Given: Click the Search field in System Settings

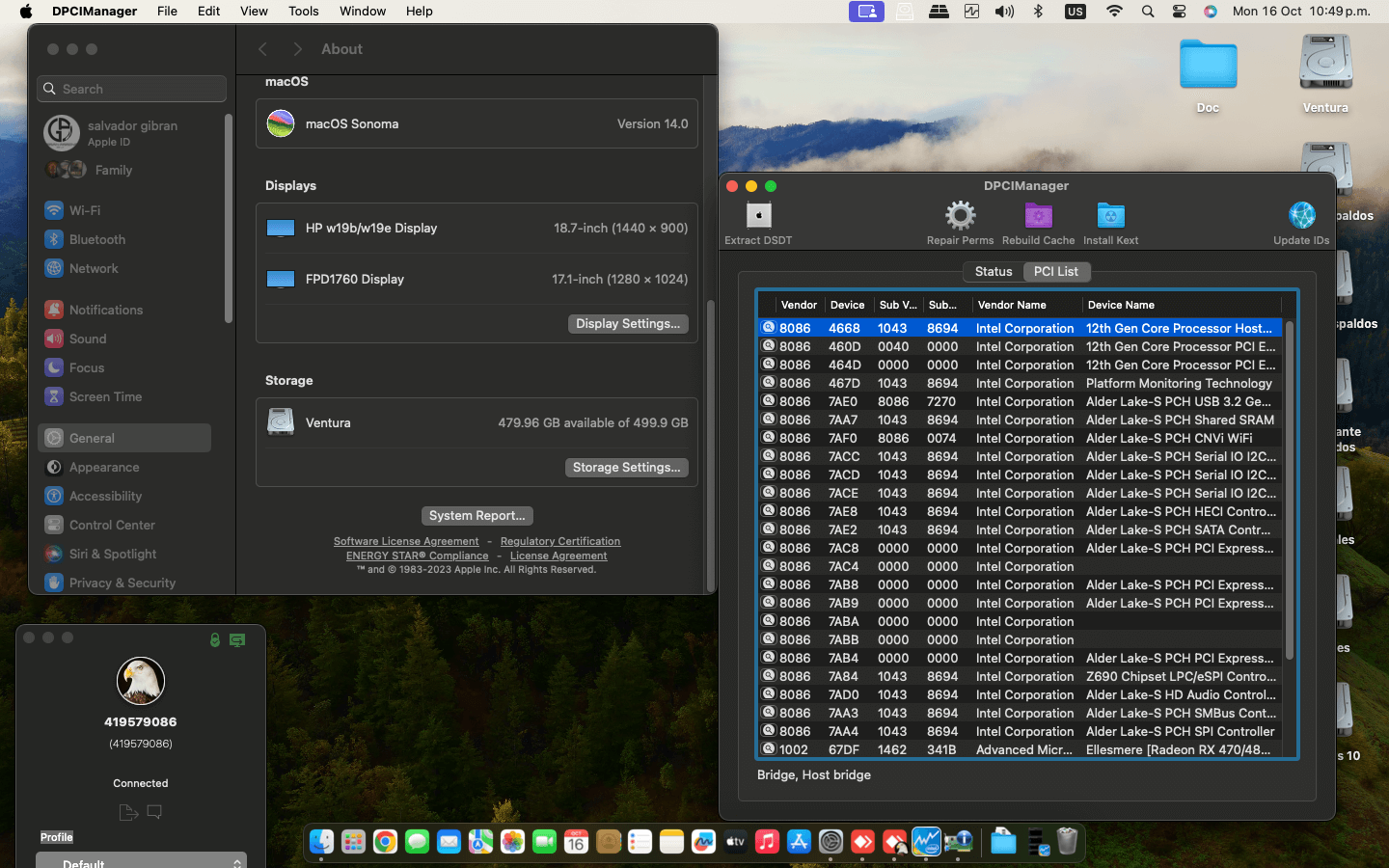Looking at the screenshot, I should pos(132,89).
